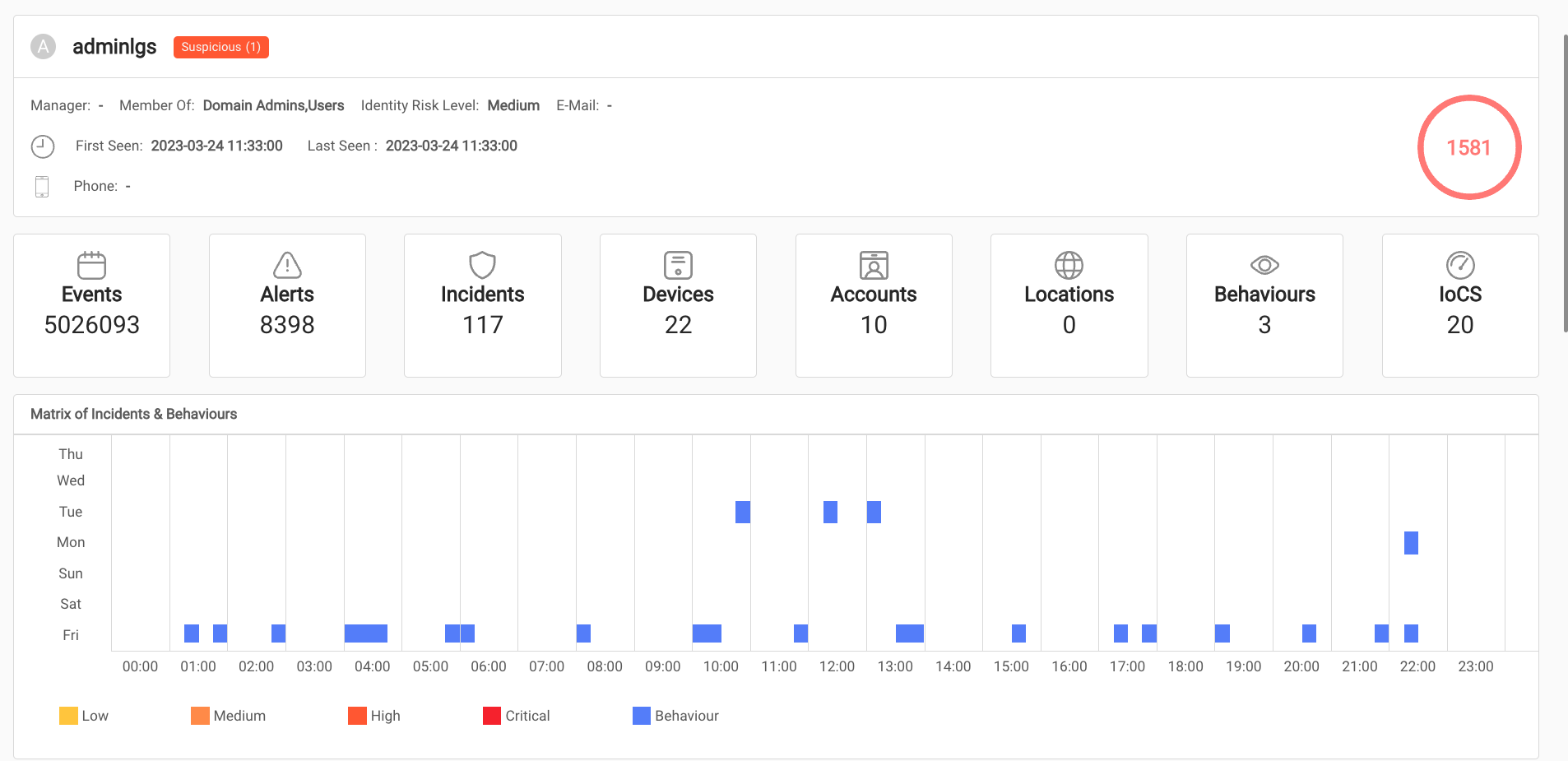Viewport: 1568px width, 761px height.
Task: Click the Tue row label in matrix
Action: 71,512
